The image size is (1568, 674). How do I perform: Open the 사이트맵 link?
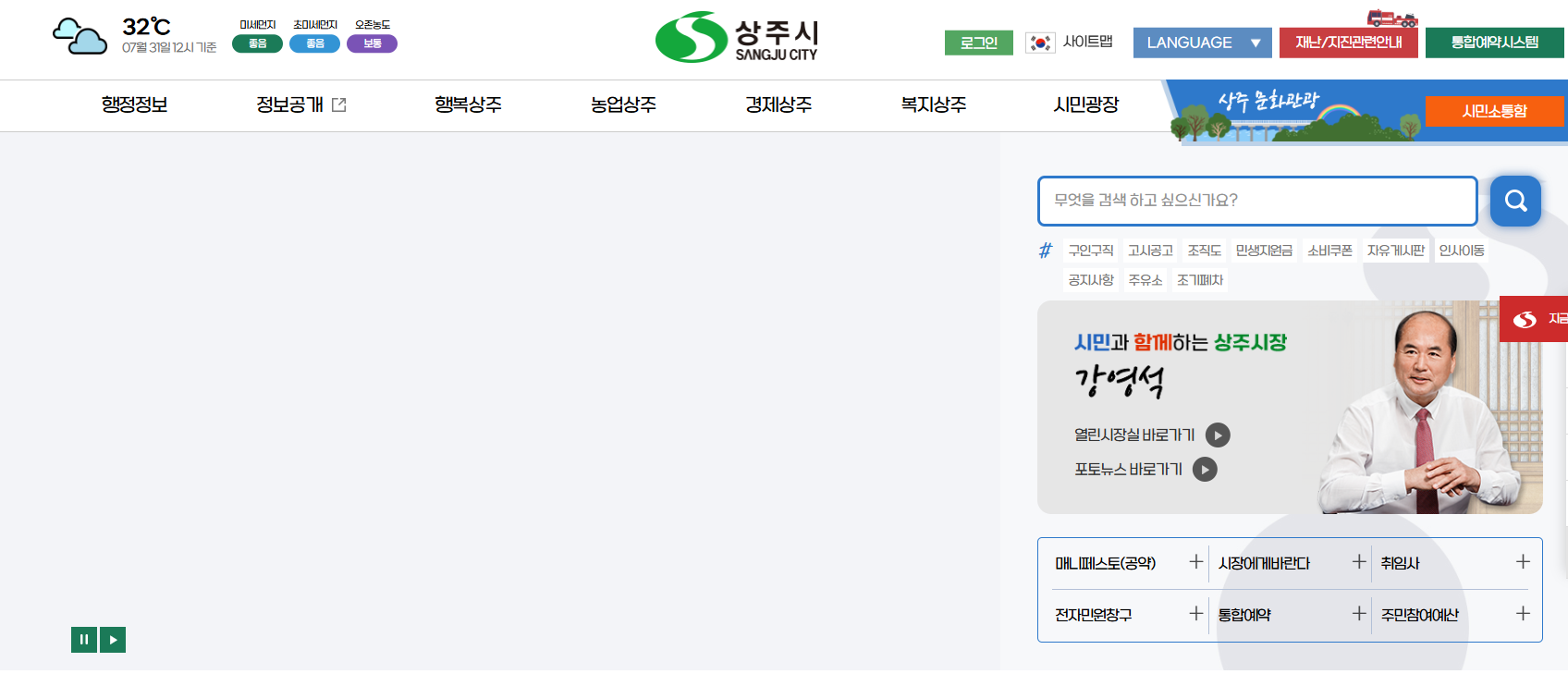pyautogui.click(x=1087, y=42)
